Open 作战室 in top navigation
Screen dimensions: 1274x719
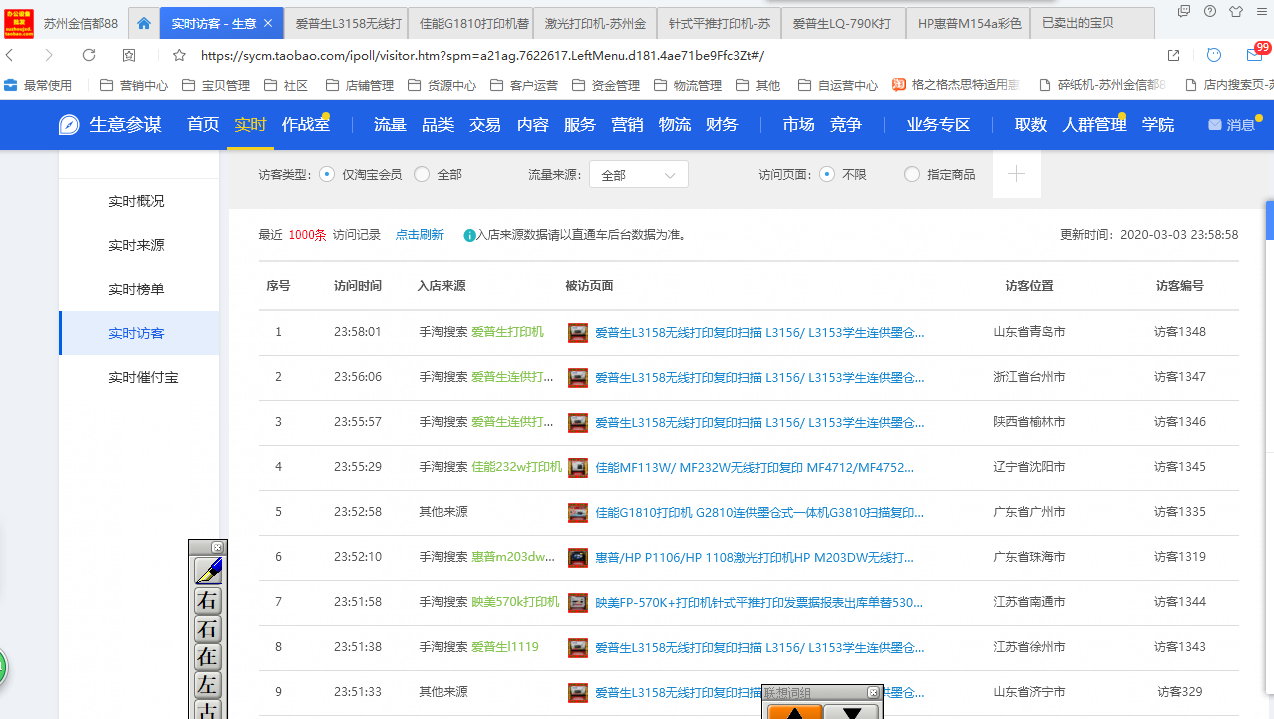(x=306, y=125)
